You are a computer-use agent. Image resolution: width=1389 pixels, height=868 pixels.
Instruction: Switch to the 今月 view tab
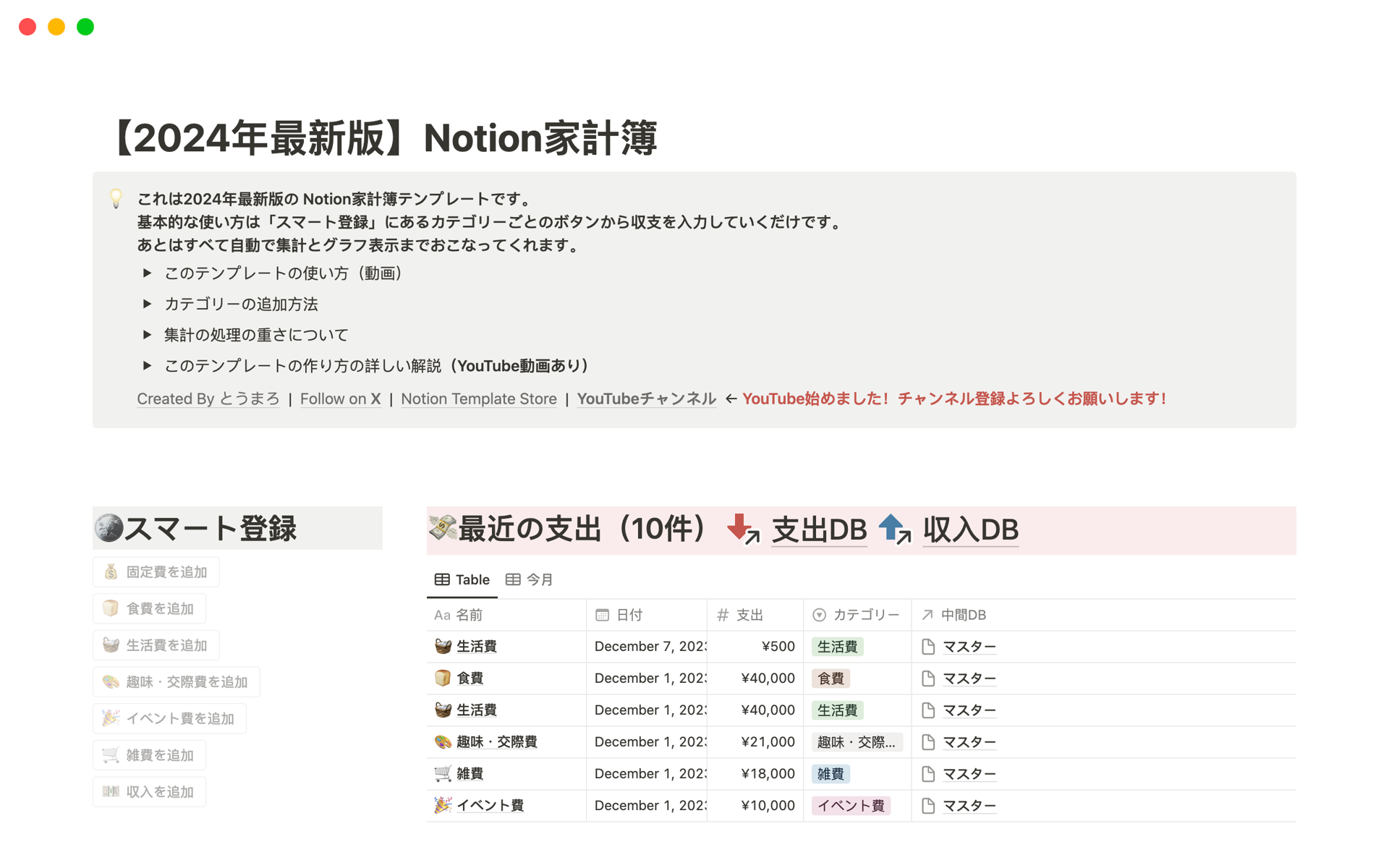[x=530, y=579]
